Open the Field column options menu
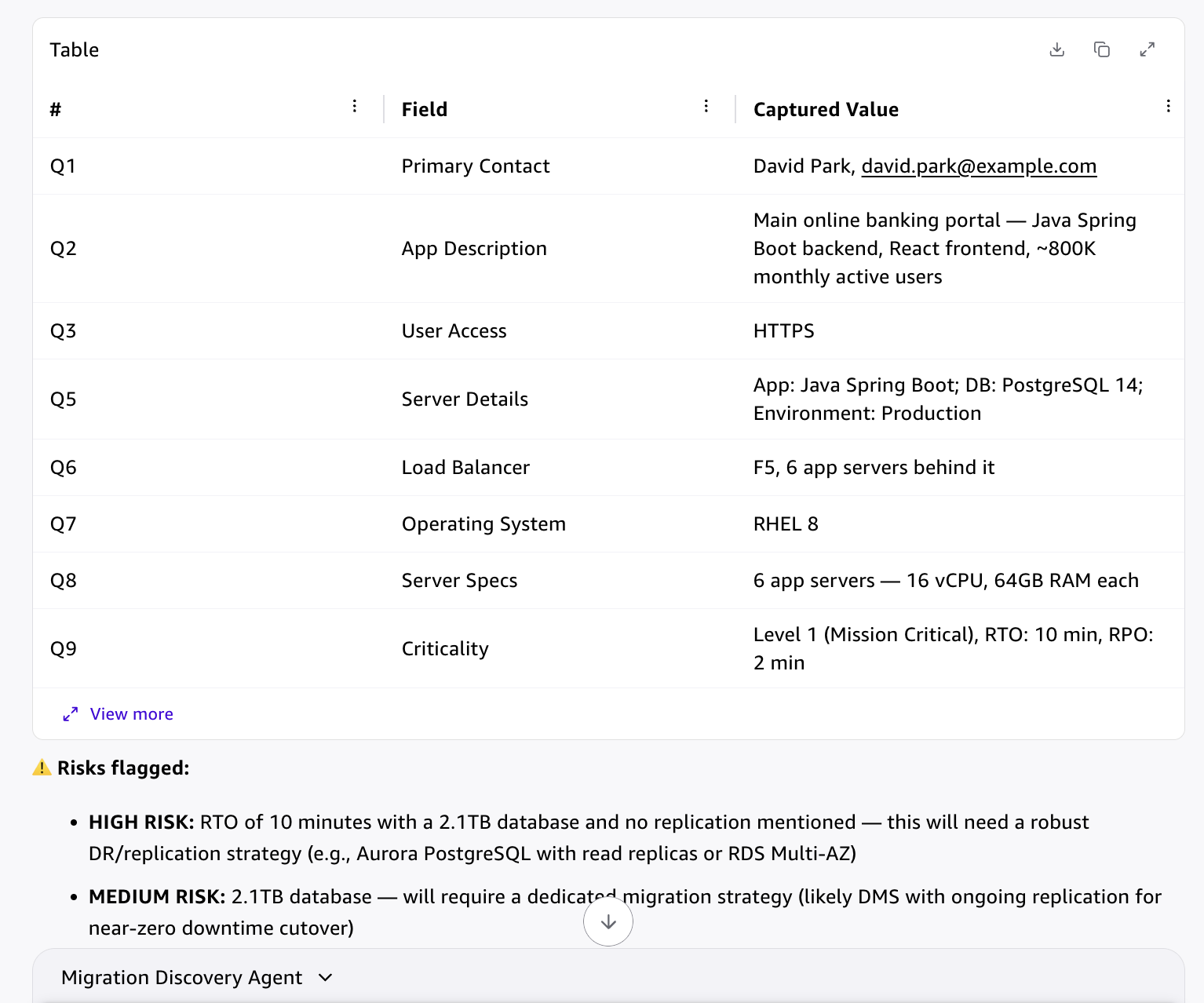Image resolution: width=1204 pixels, height=1003 pixels. [x=706, y=106]
